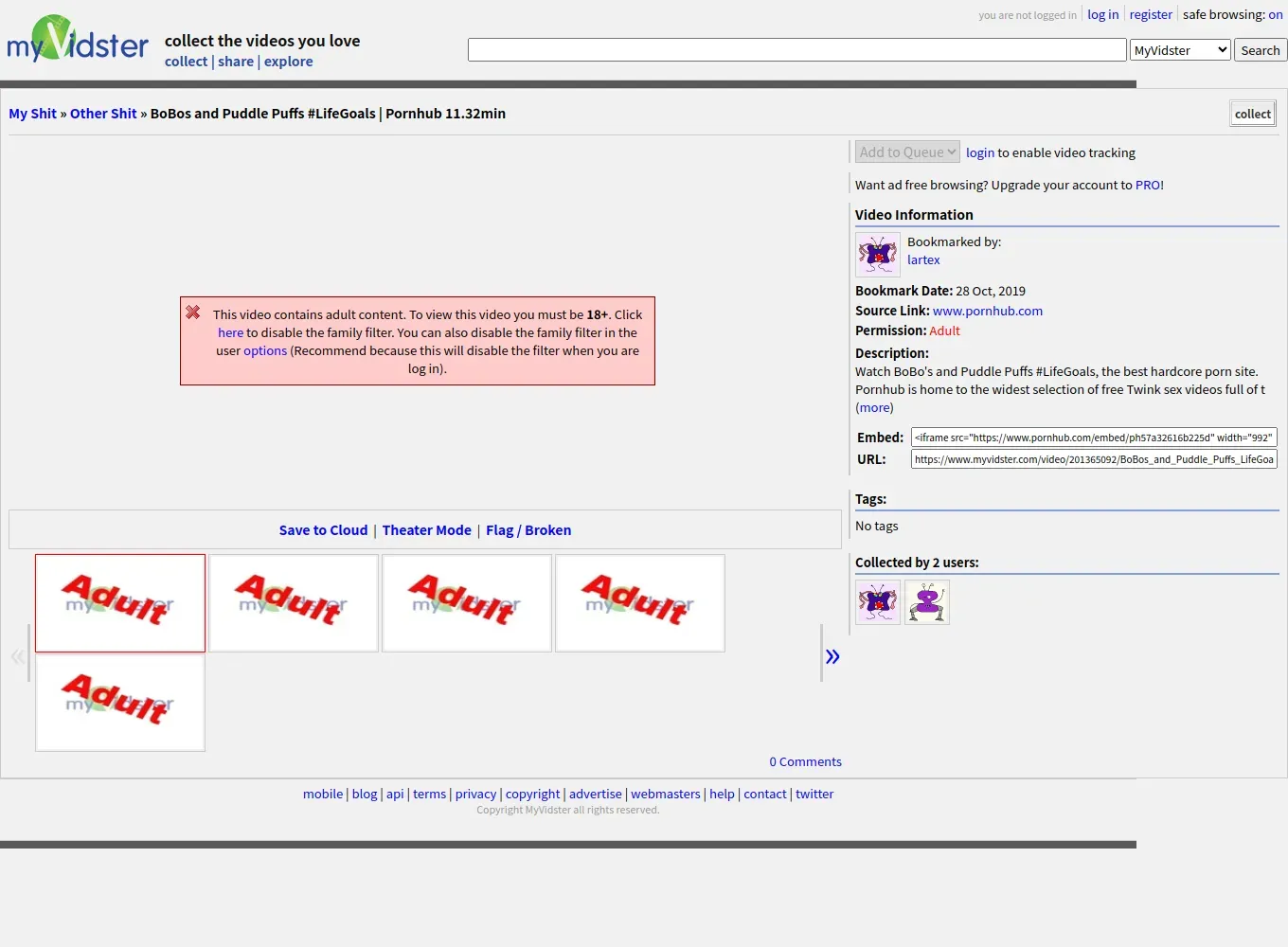Open the 'terms' footer link

429,795
